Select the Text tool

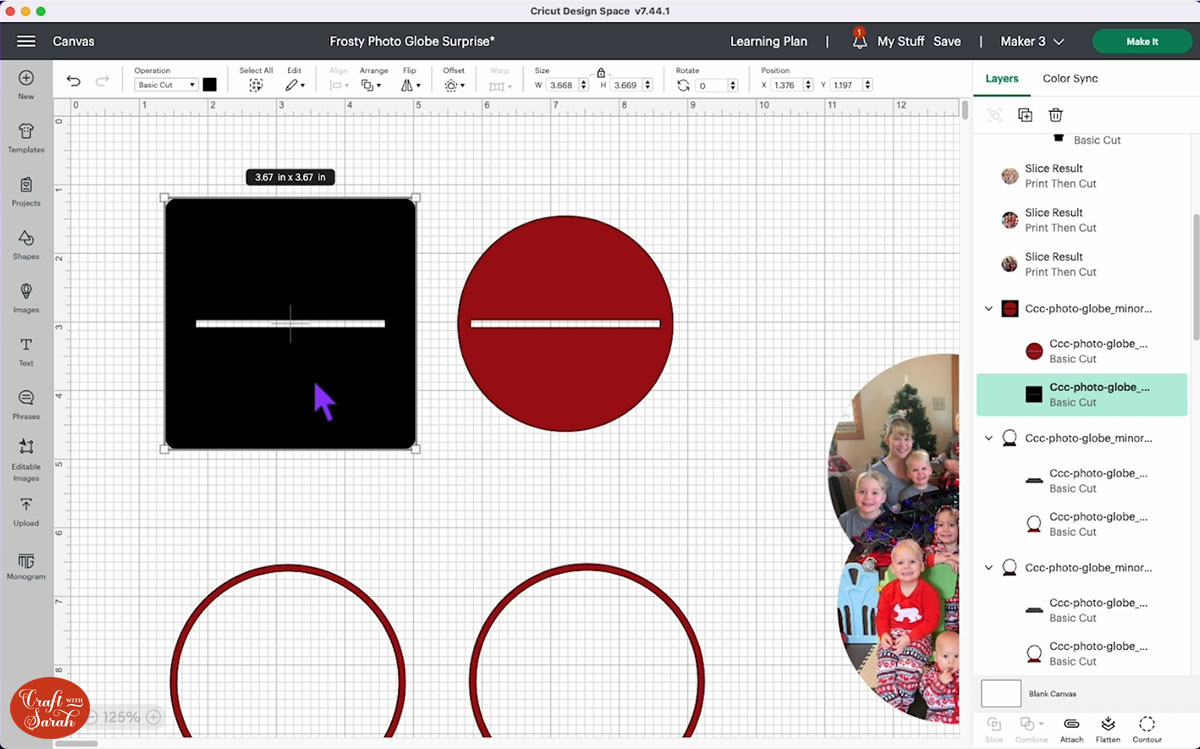26,350
